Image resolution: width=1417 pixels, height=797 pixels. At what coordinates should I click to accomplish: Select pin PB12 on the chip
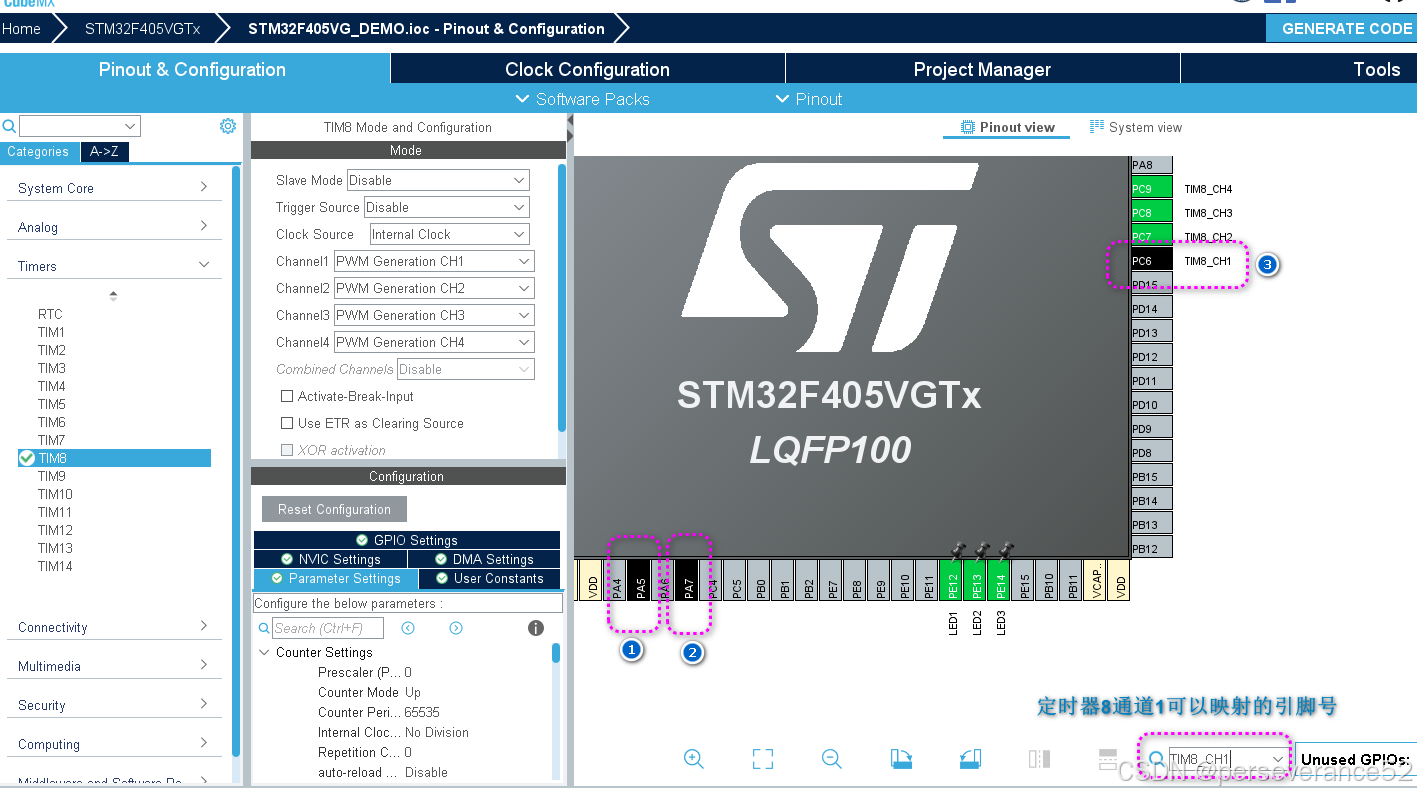(1151, 548)
